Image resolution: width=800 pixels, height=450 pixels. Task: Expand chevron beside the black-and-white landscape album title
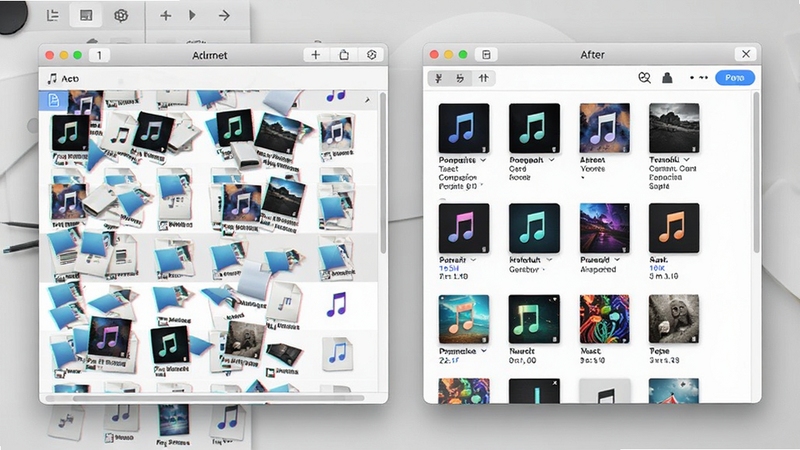tap(687, 160)
